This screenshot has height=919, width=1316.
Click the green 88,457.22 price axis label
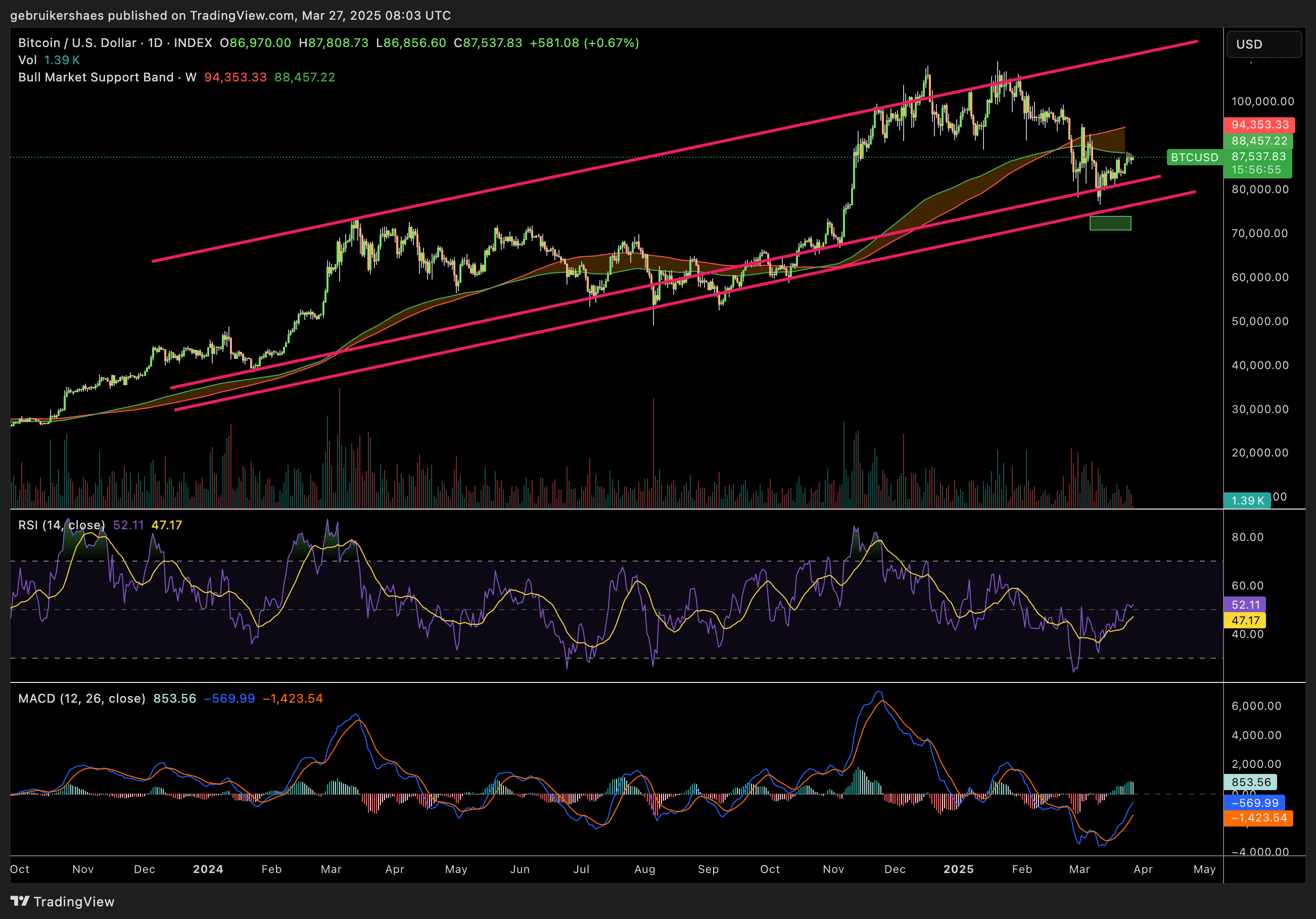tap(1259, 141)
